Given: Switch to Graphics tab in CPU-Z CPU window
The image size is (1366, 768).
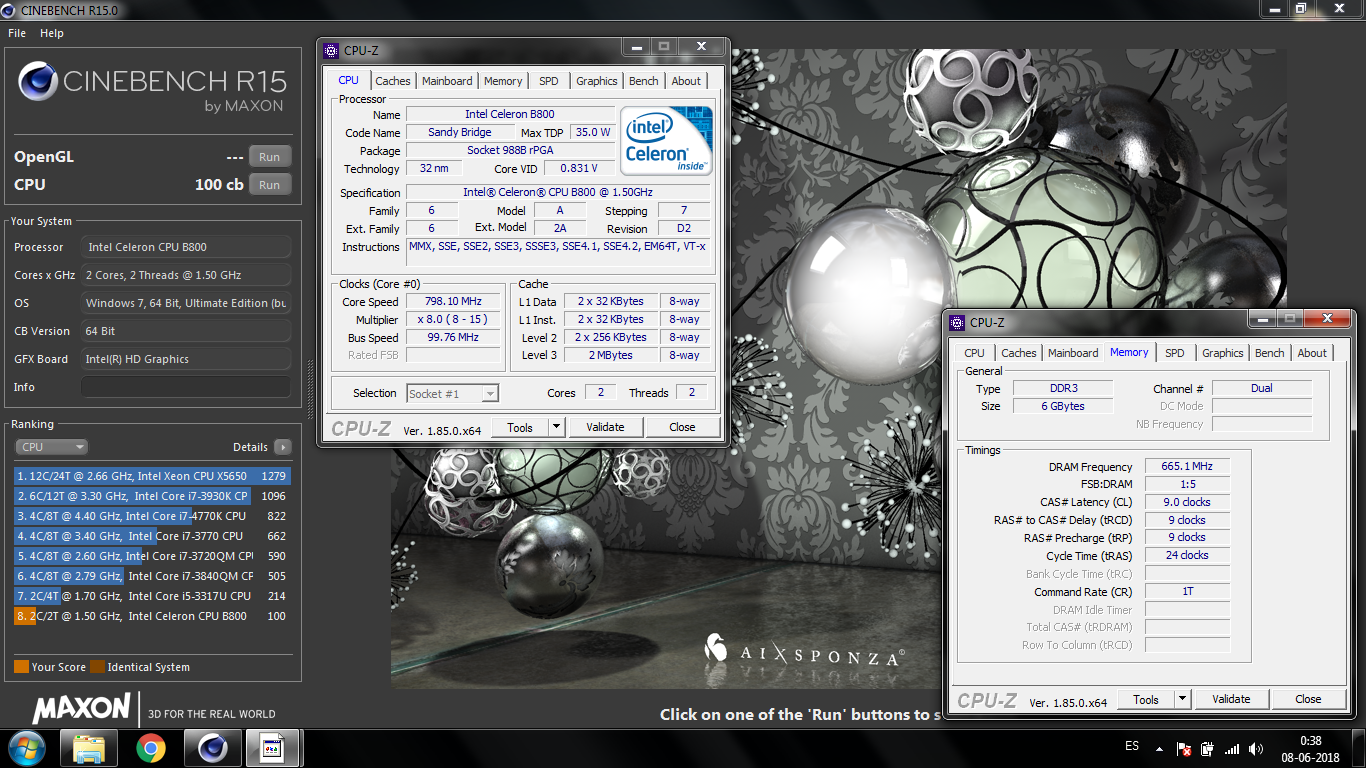Looking at the screenshot, I should (x=597, y=81).
